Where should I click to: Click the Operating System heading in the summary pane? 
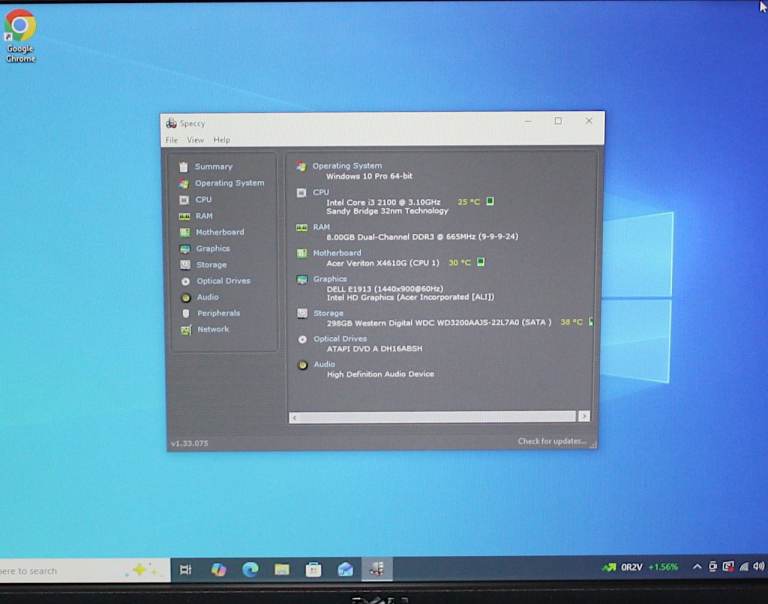(x=347, y=166)
